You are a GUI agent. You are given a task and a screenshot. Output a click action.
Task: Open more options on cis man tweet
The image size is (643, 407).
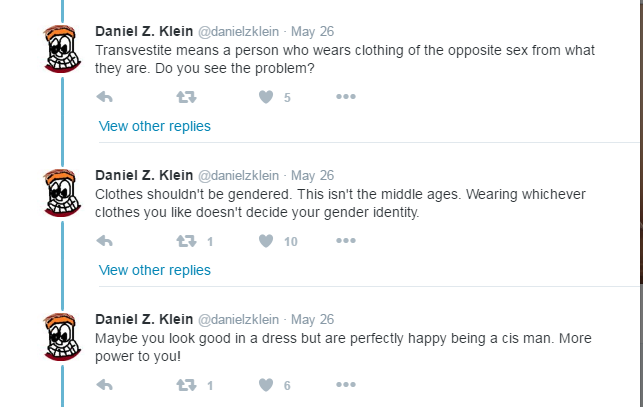point(346,385)
